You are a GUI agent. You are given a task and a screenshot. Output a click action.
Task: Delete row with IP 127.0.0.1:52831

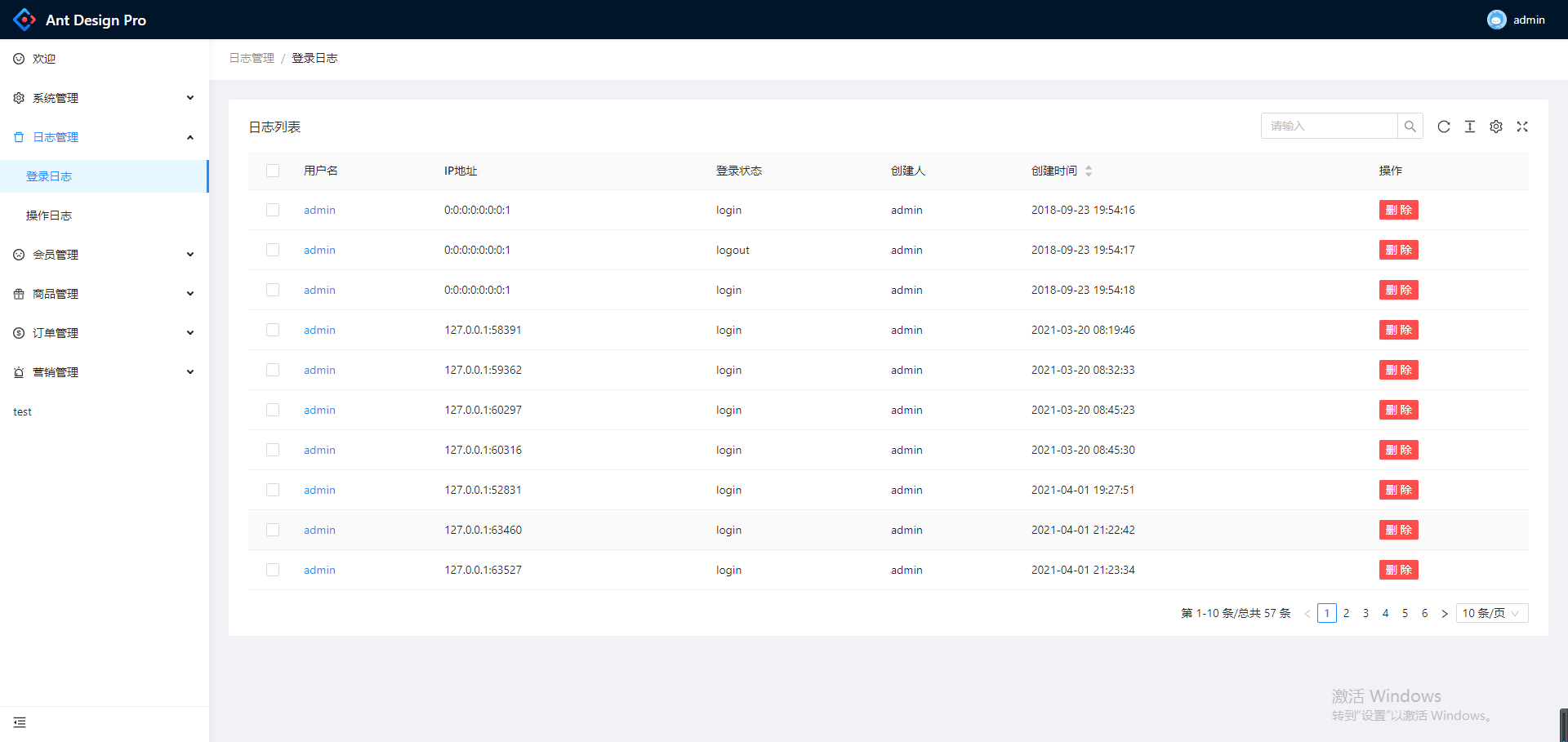point(1399,490)
